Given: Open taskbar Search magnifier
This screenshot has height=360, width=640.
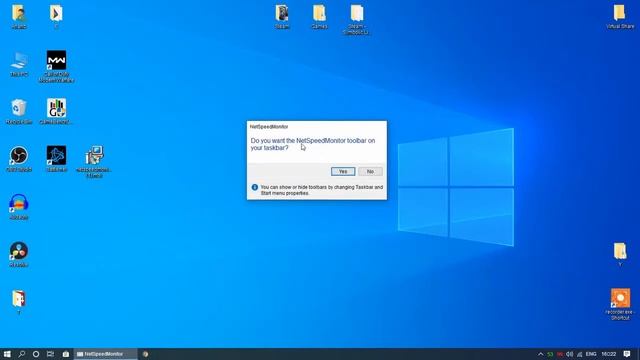Looking at the screenshot, I should (22, 354).
